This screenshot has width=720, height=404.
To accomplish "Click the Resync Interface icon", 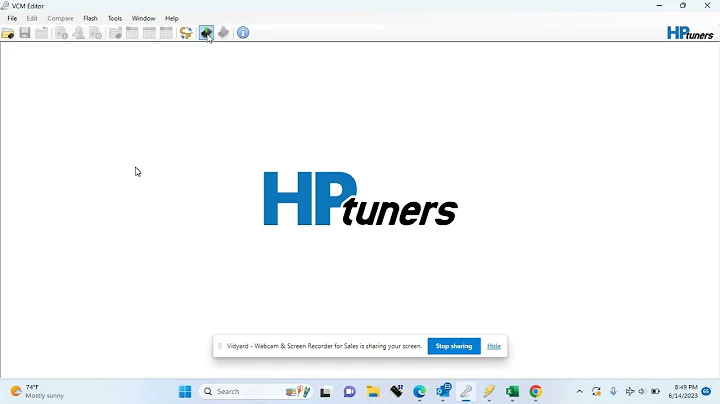I will coord(186,33).
